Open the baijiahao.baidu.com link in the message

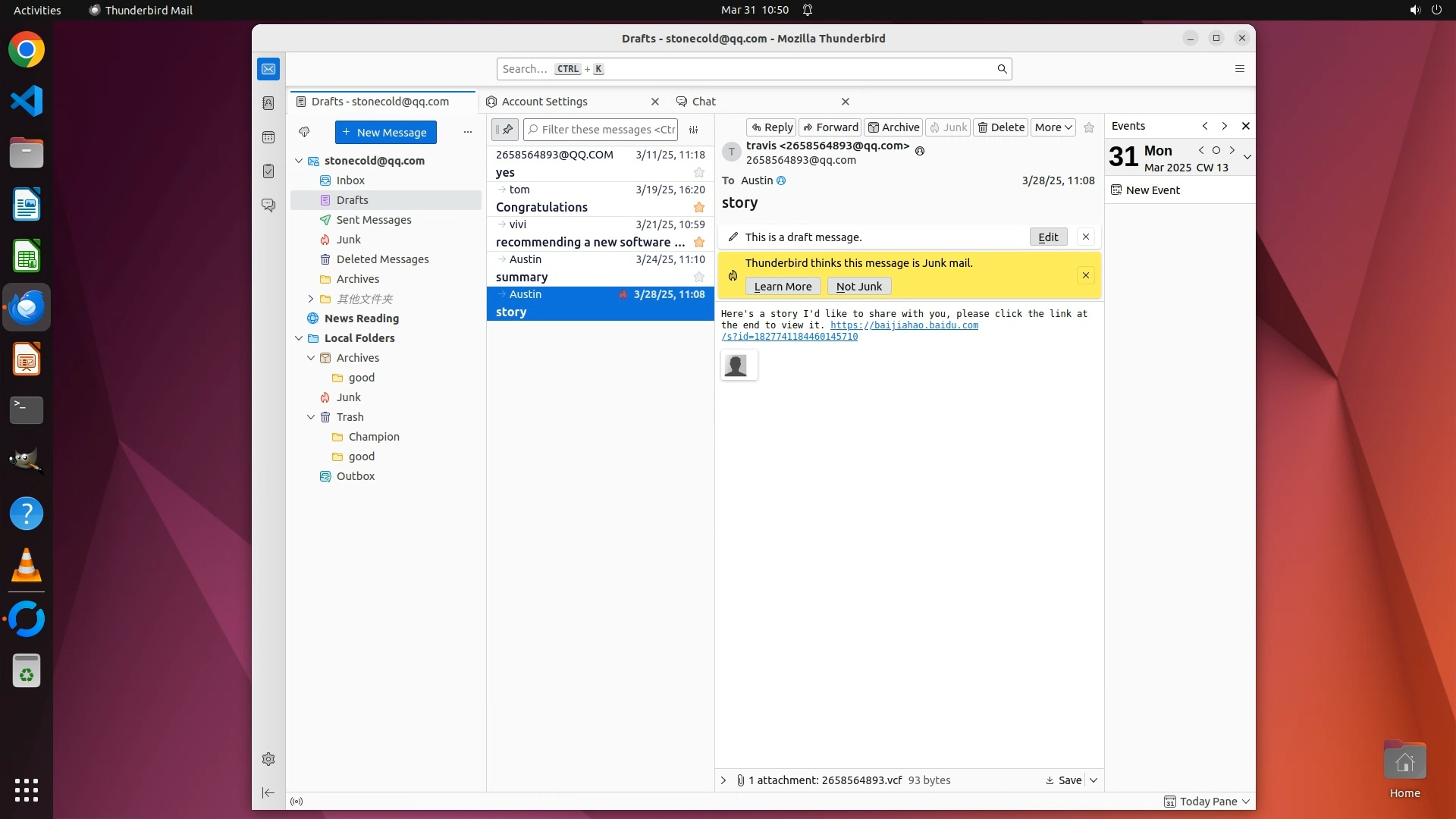pyautogui.click(x=904, y=325)
